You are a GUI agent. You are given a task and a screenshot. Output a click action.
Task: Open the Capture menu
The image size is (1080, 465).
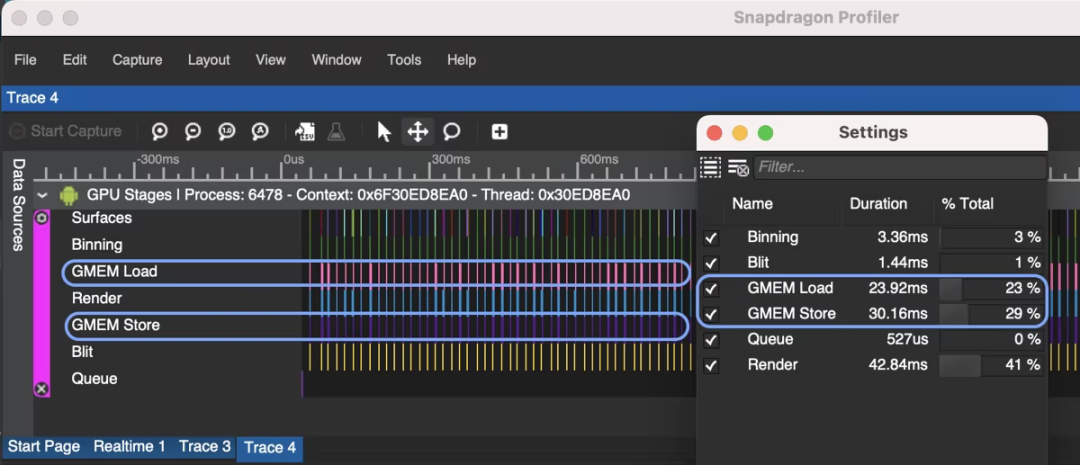(137, 60)
